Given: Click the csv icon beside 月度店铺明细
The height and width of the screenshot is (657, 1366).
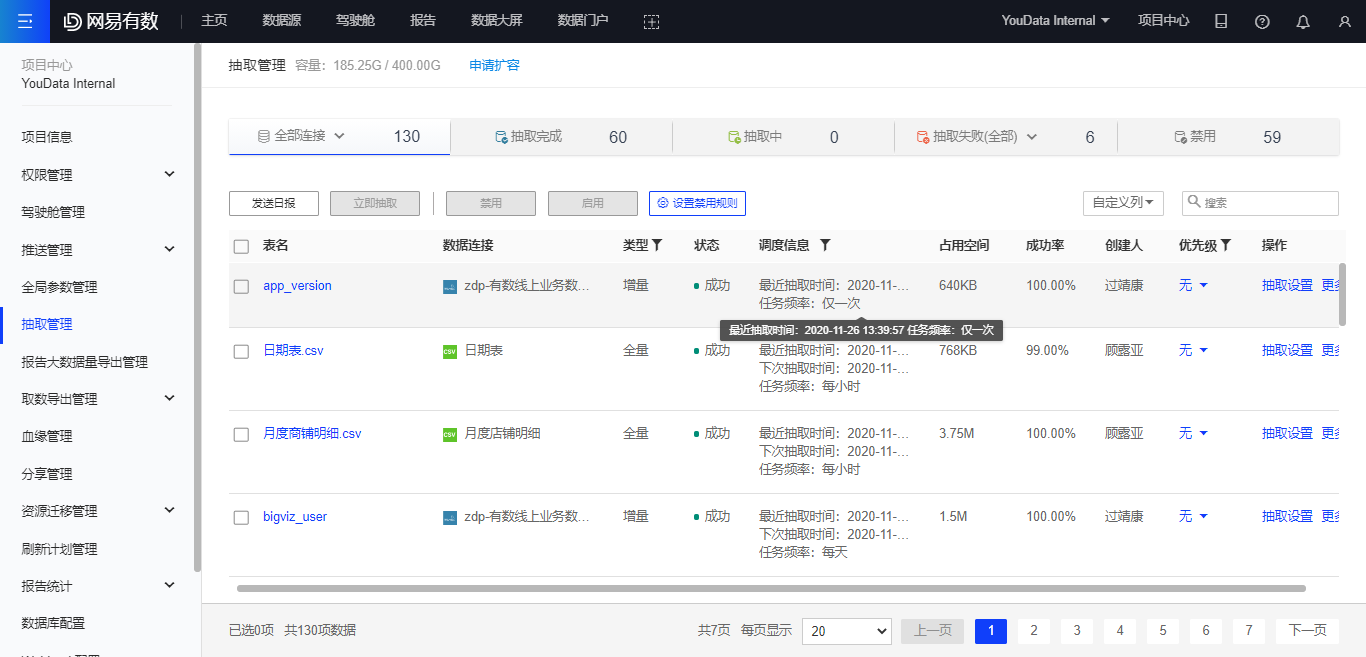Looking at the screenshot, I should (450, 434).
